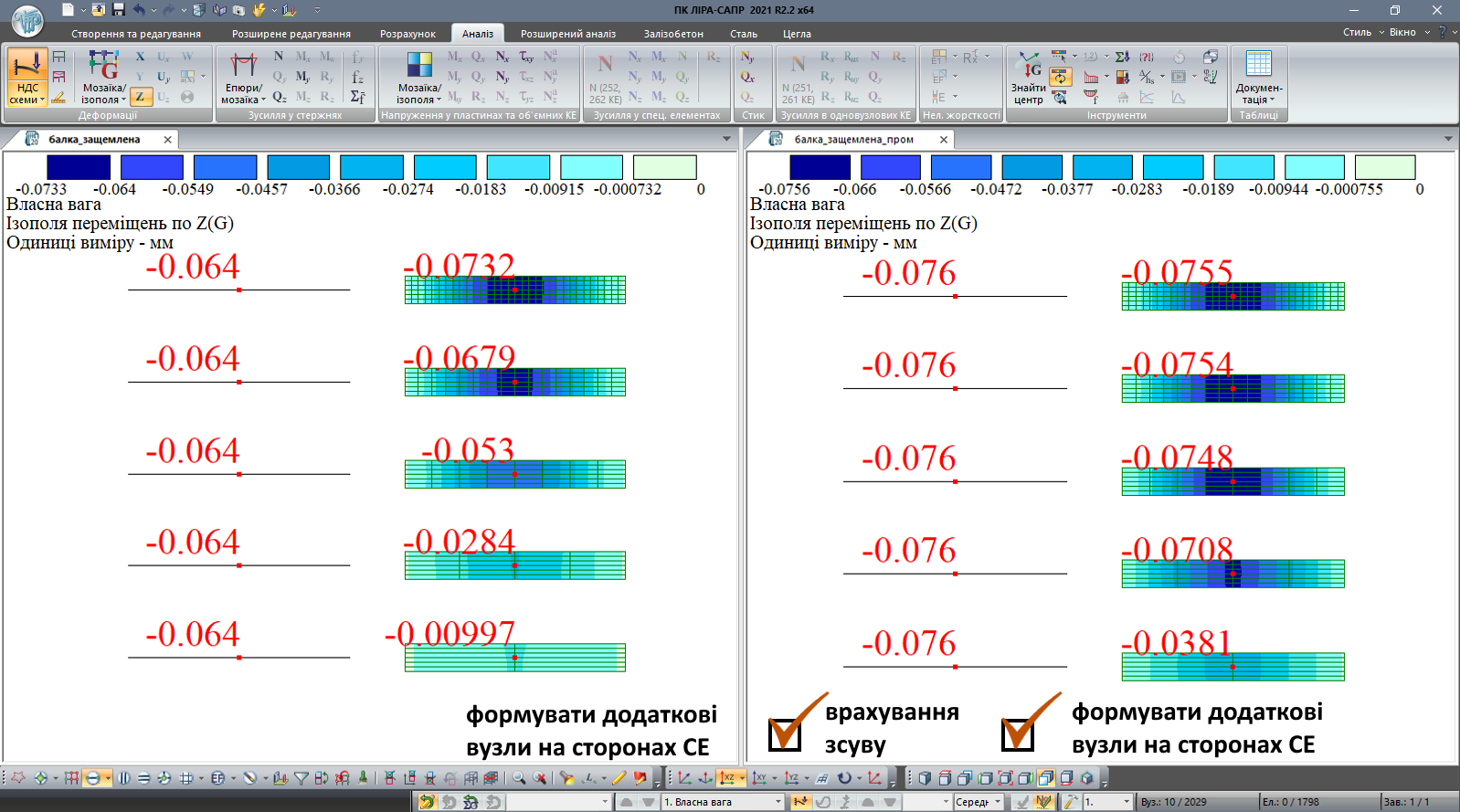Click the LIRA-SAPR application menu orb
Viewport: 1460px width, 812px height.
(x=27, y=18)
